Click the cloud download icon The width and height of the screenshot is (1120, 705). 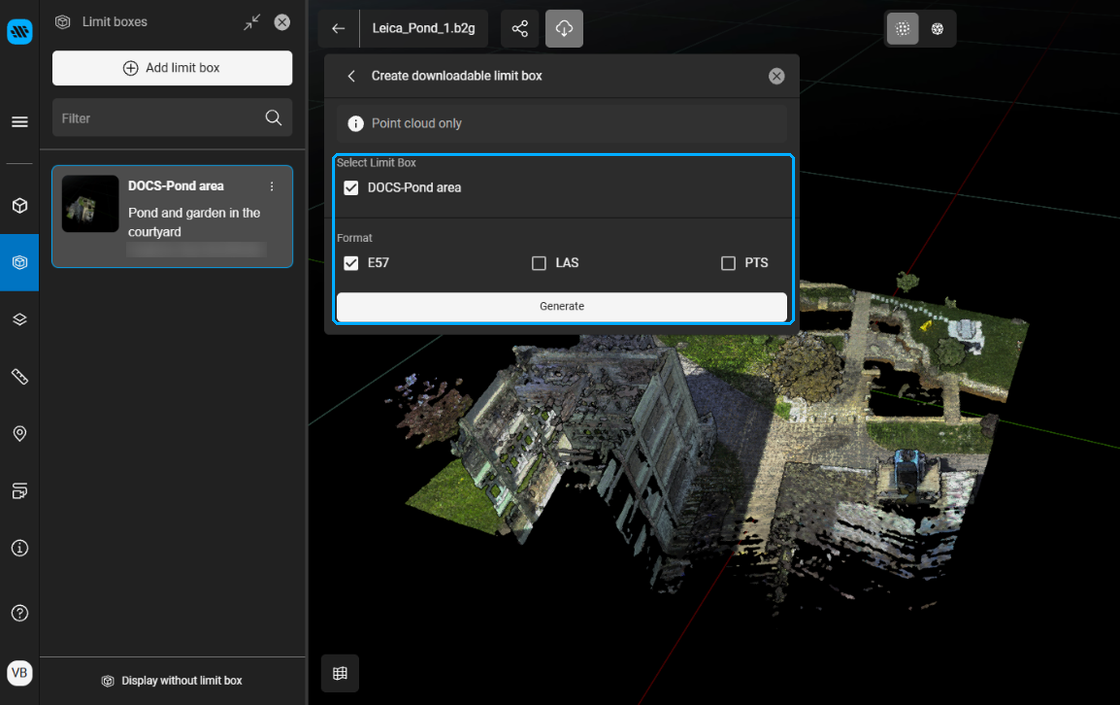coord(564,29)
